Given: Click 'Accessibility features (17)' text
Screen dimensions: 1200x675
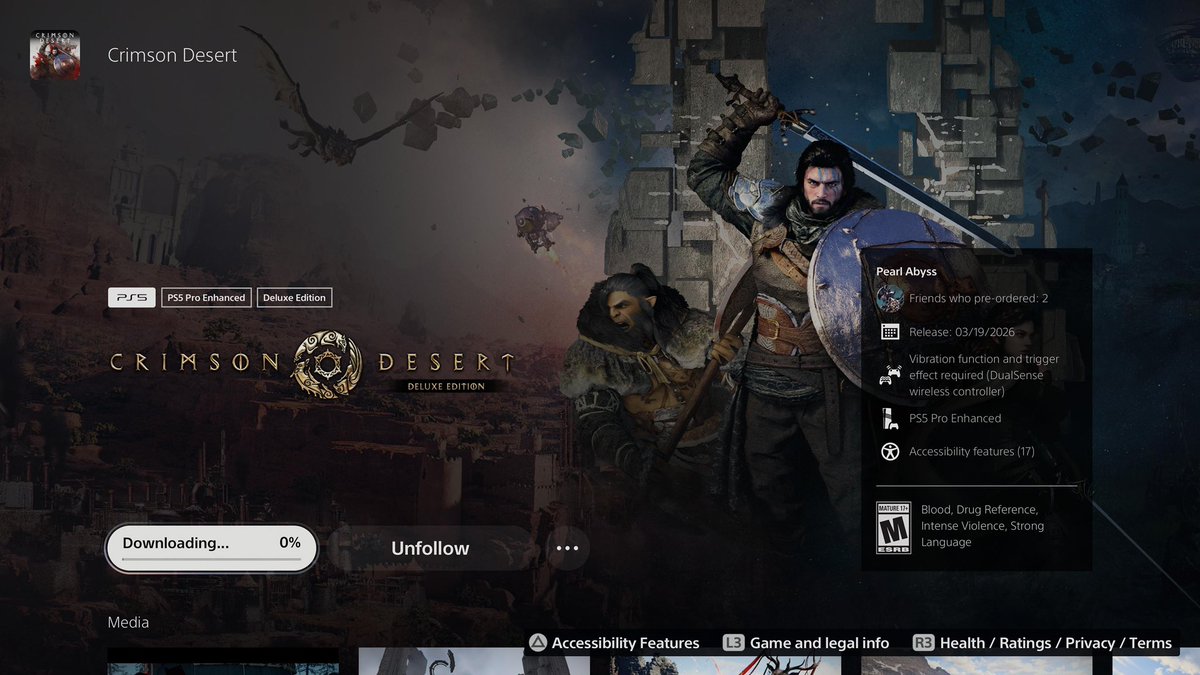Looking at the screenshot, I should point(971,451).
